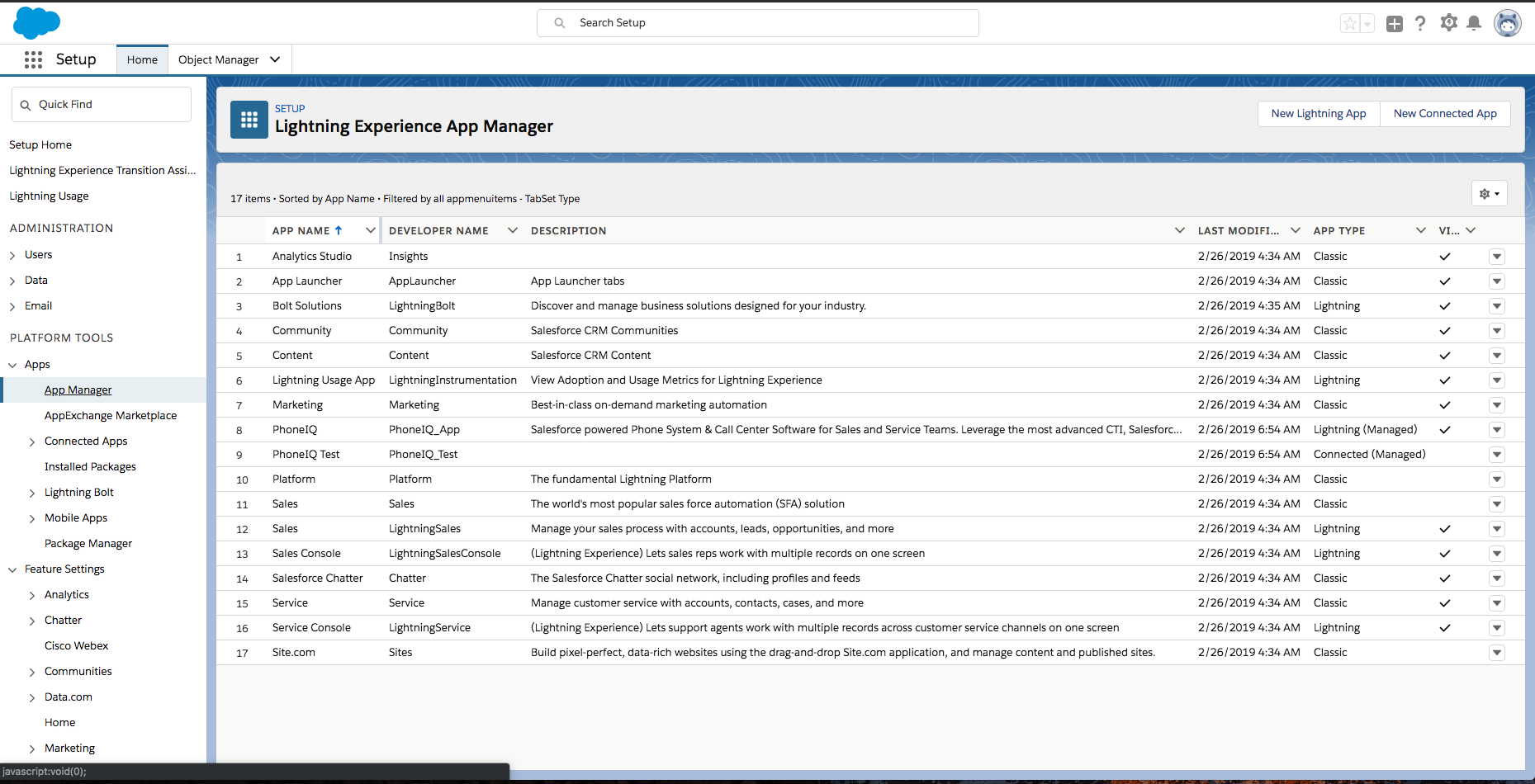The image size is (1535, 784).
Task: Open the Description column dropdown arrow
Action: [x=1179, y=231]
